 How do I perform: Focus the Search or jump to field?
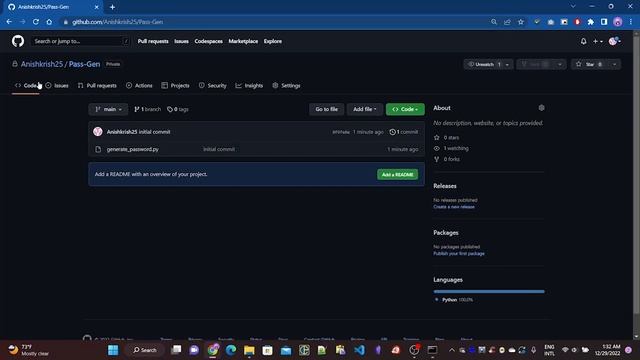(x=80, y=41)
